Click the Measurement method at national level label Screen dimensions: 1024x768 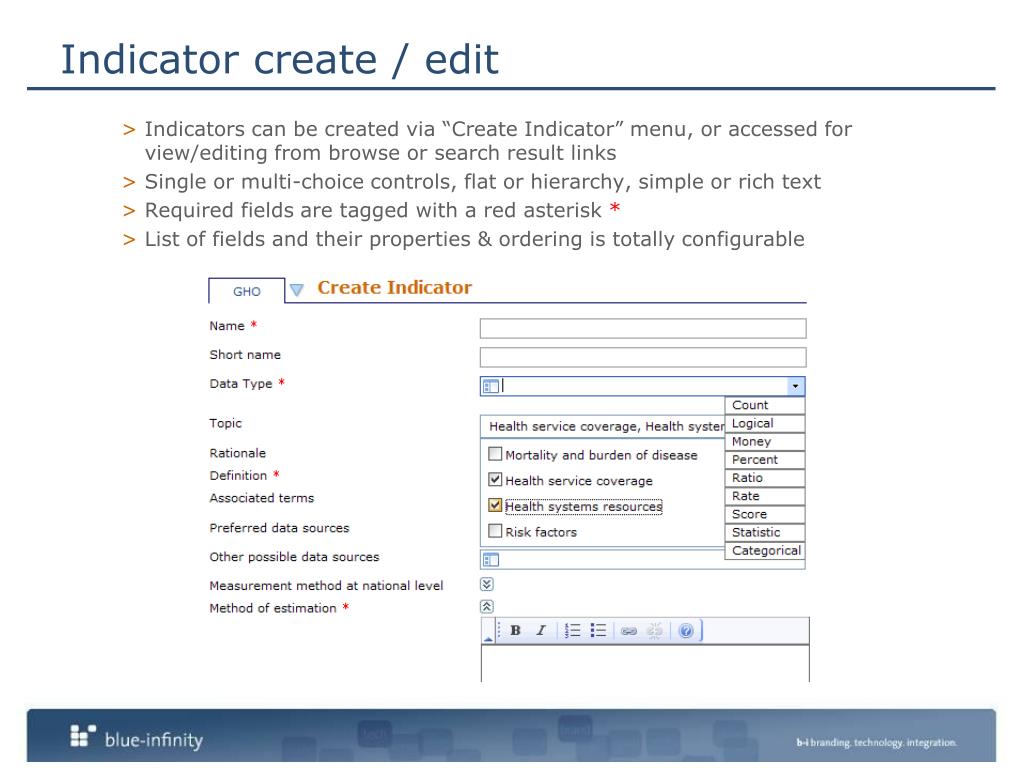pos(327,586)
